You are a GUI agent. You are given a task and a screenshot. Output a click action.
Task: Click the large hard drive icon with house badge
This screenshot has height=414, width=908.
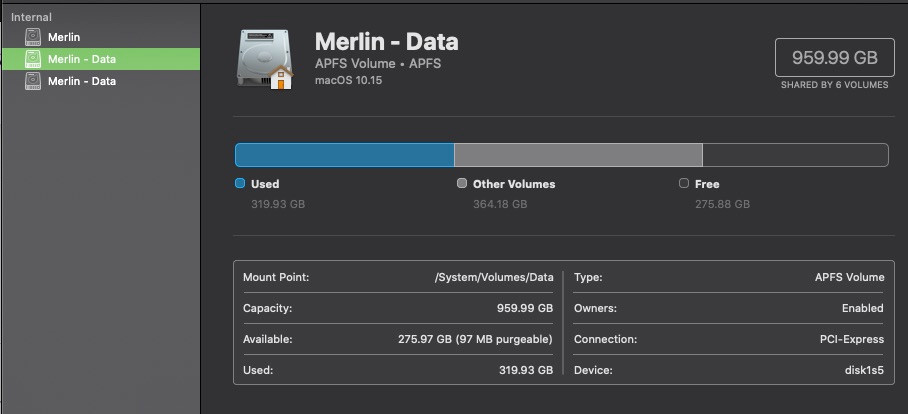[x=266, y=59]
